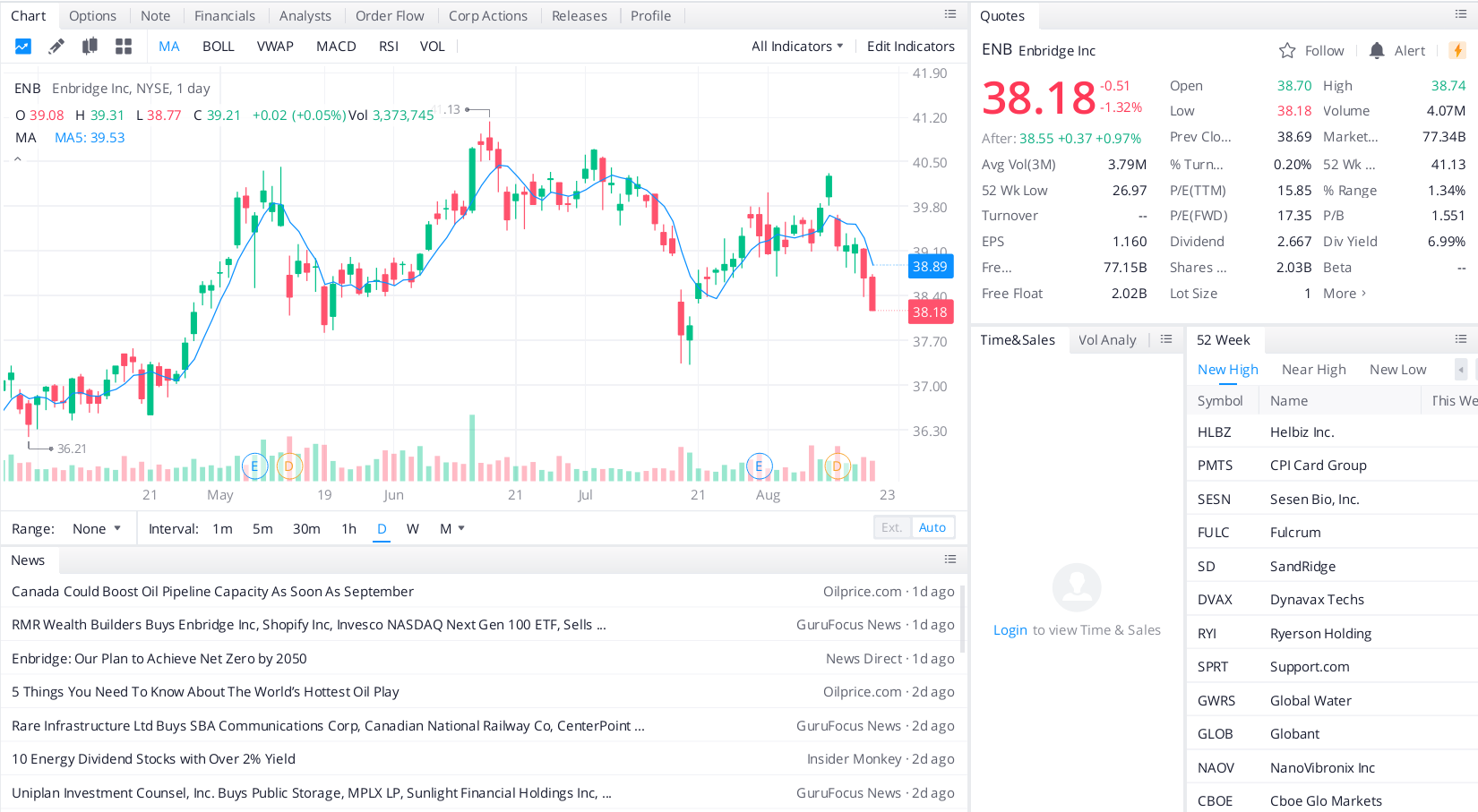1478x812 pixels.
Task: Open the multi-chart grid layout icon
Action: 124,47
